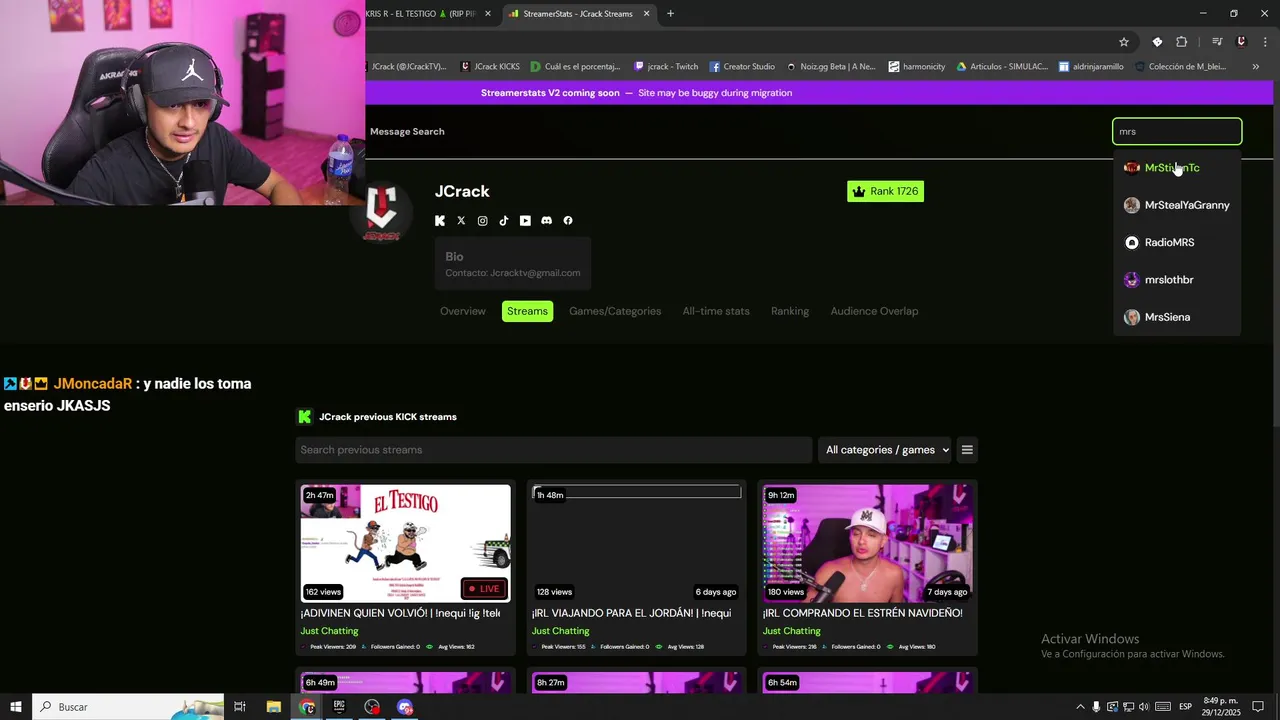The width and height of the screenshot is (1280, 720).
Task: Choose RadioMRS in the suggestion list
Action: coord(1177,243)
